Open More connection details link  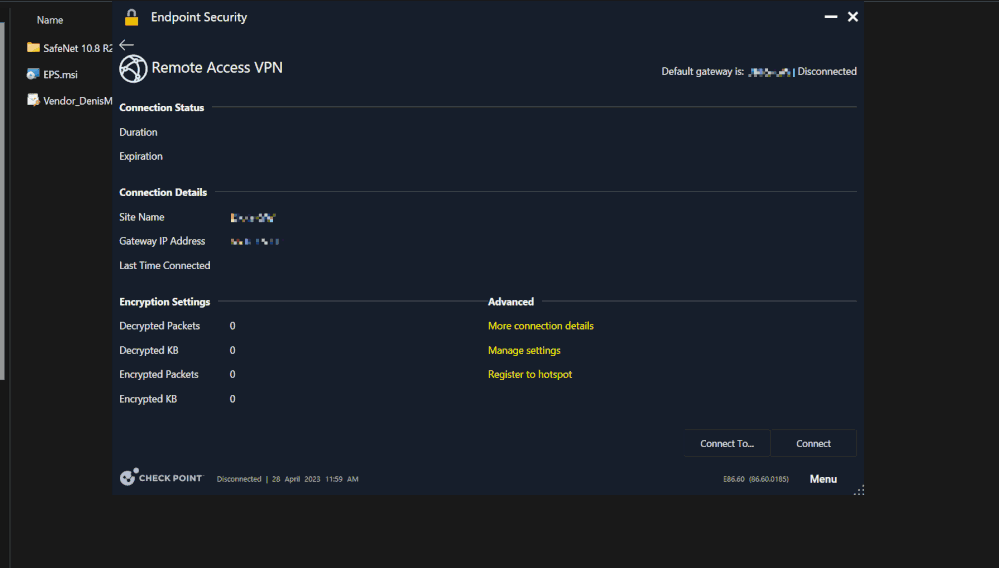point(540,326)
